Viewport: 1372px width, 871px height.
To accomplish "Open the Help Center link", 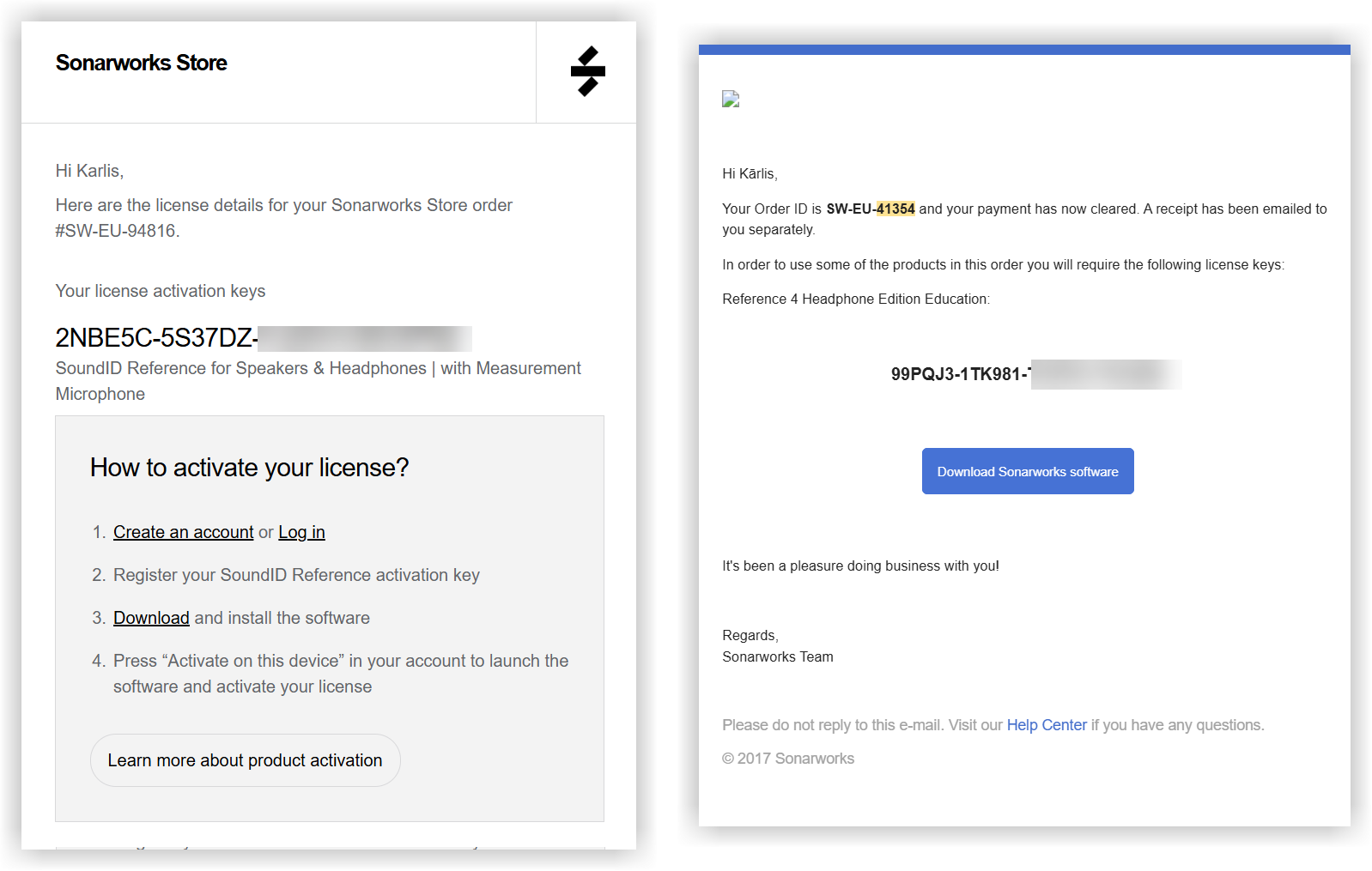I will 1047,725.
